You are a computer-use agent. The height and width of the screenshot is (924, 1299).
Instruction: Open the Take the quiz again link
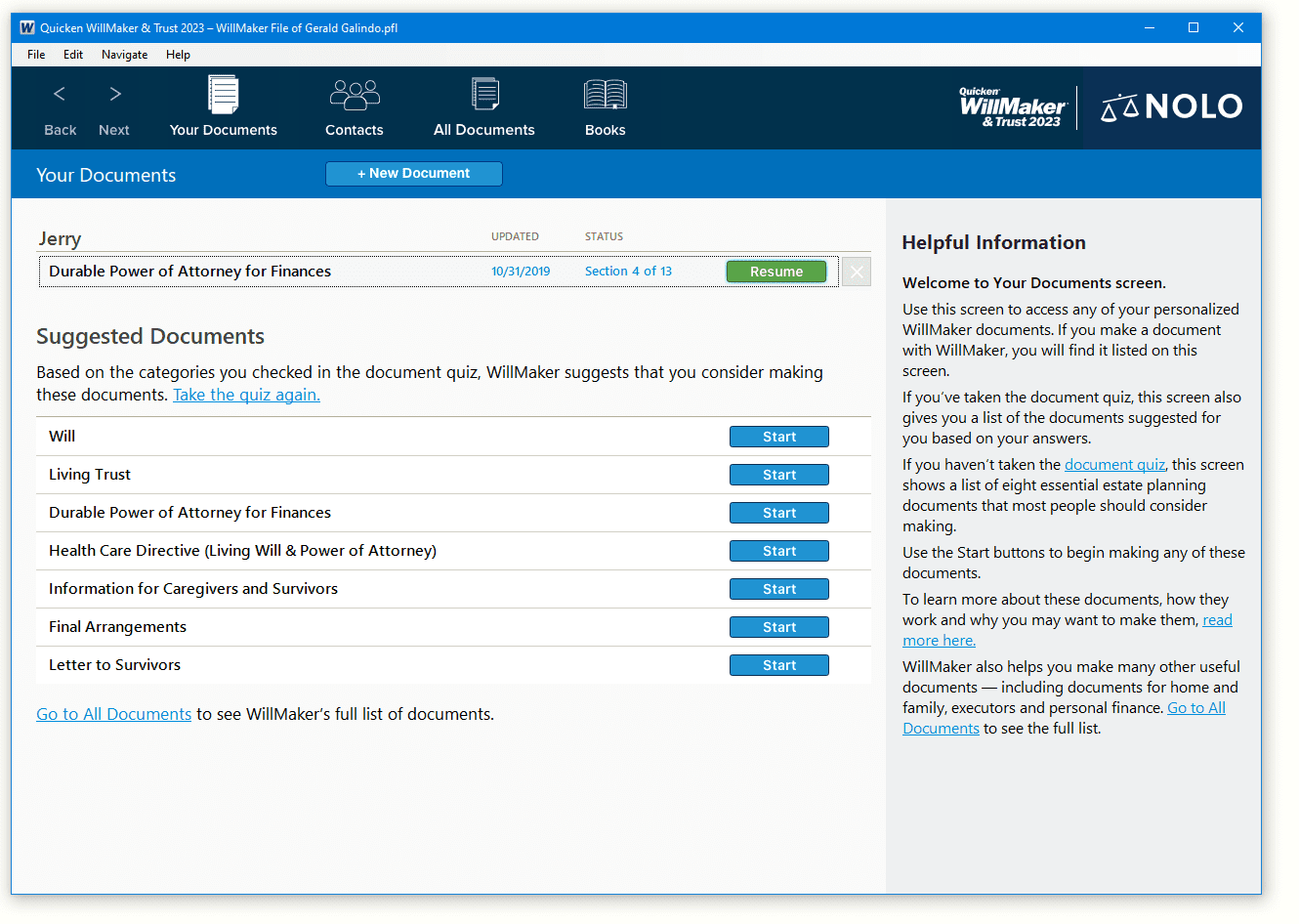click(246, 395)
